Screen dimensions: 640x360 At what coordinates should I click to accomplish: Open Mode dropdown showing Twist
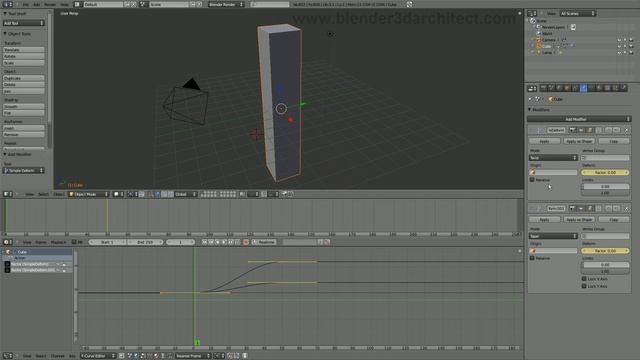click(x=553, y=158)
